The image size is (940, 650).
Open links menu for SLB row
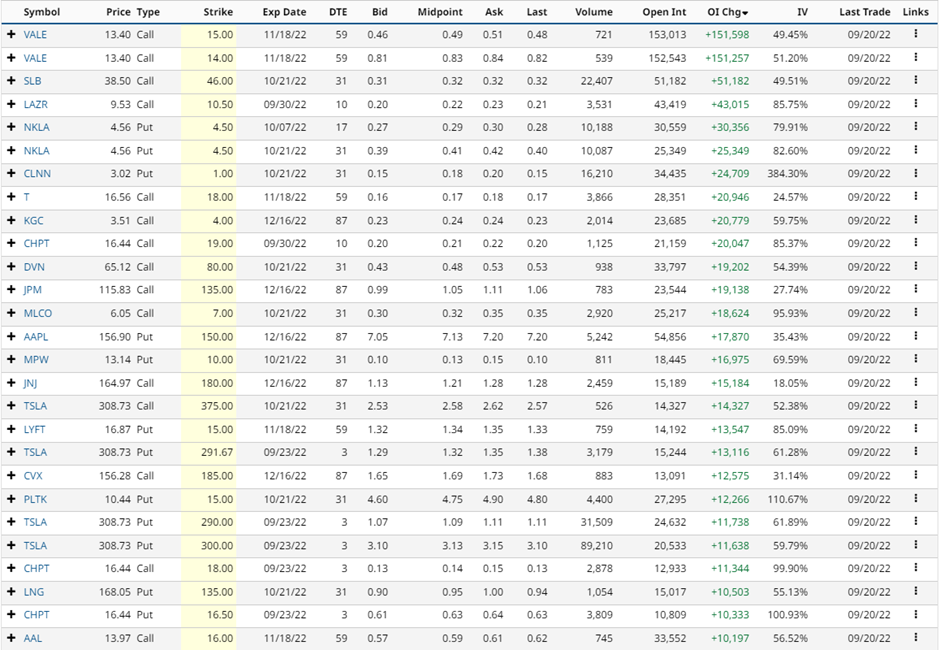(915, 80)
